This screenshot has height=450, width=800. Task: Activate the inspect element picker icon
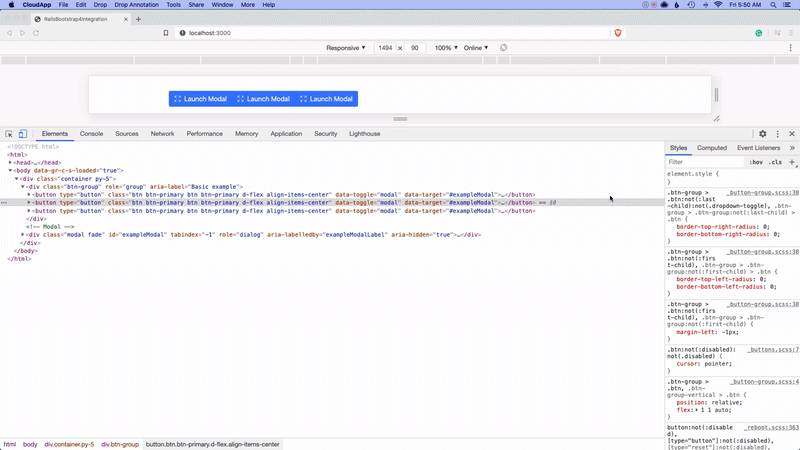tap(9, 134)
